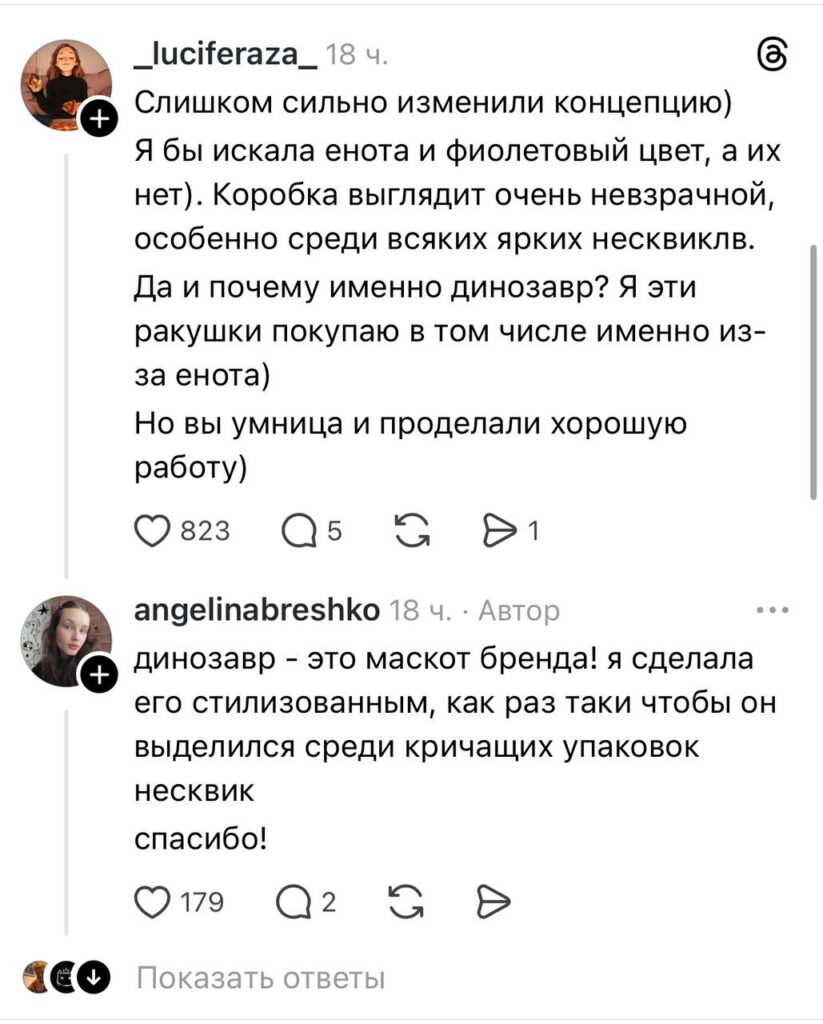
Task: View _luciferaza_ profile picture
Action: [65, 86]
